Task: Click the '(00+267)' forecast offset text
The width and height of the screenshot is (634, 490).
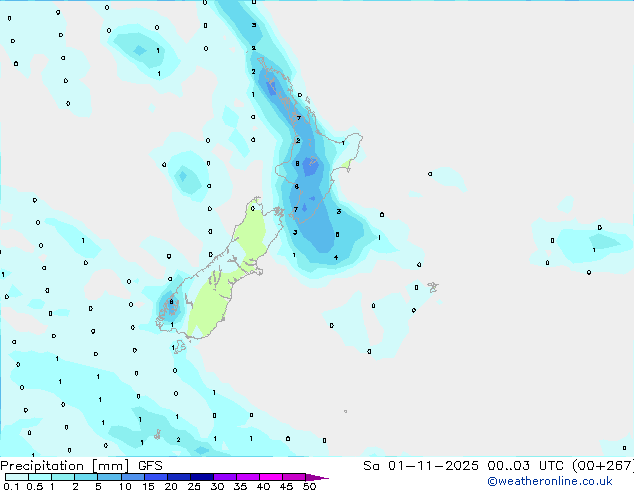Action: [x=603, y=466]
